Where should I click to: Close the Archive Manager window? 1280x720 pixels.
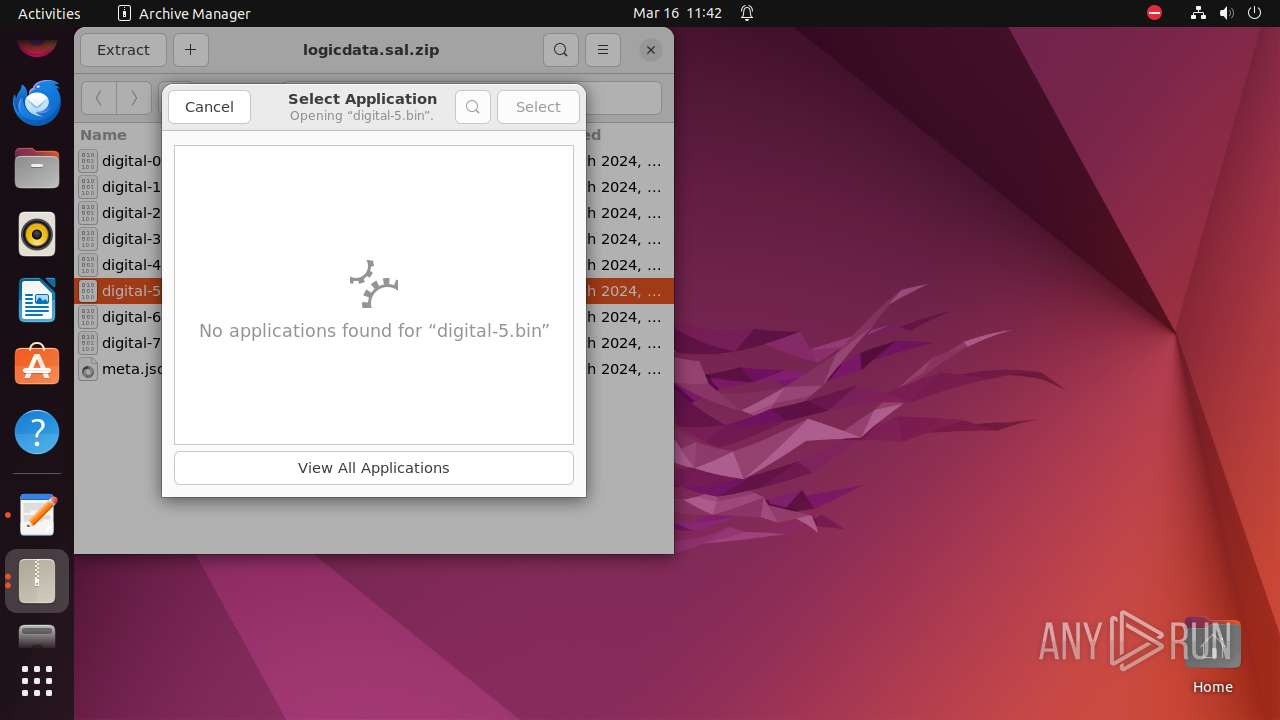651,50
